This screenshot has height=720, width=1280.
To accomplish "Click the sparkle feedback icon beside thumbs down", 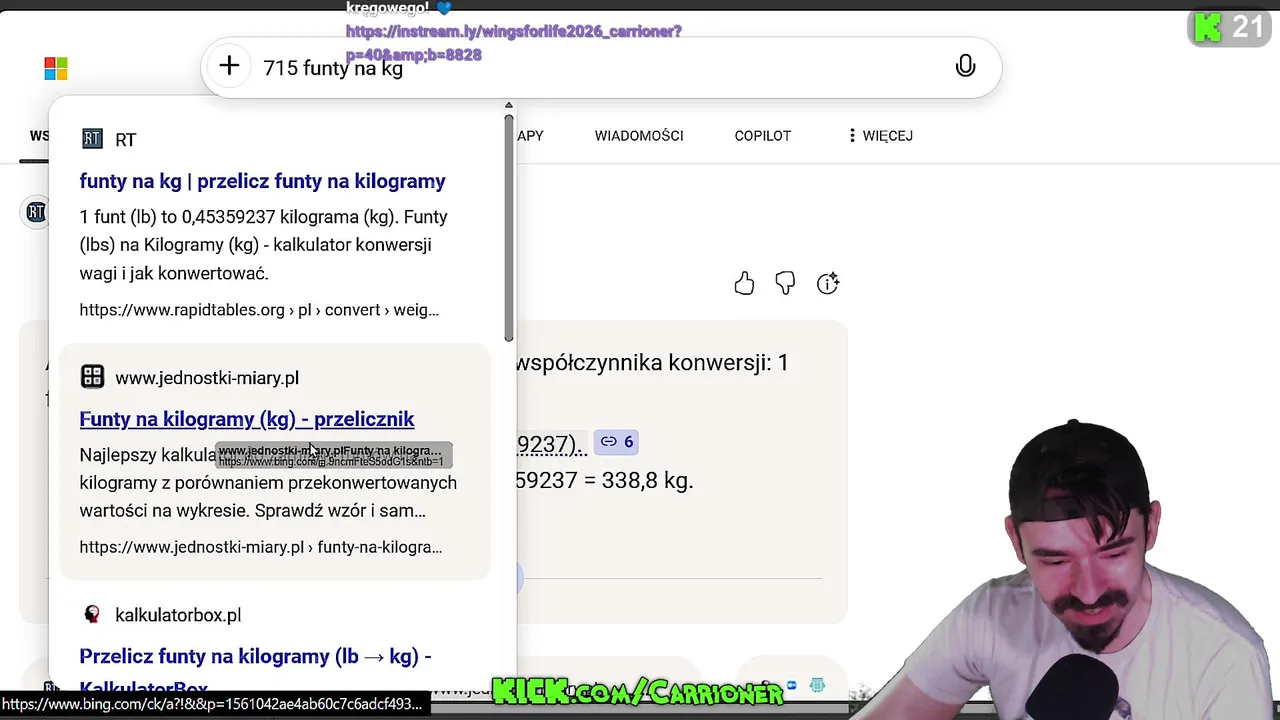I will (x=828, y=284).
